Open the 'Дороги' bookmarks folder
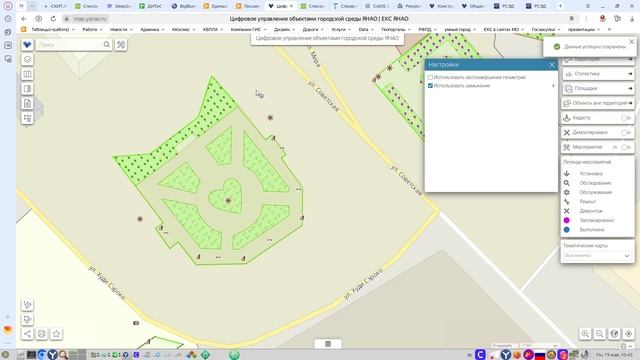This screenshot has width=640, height=360. (313, 29)
